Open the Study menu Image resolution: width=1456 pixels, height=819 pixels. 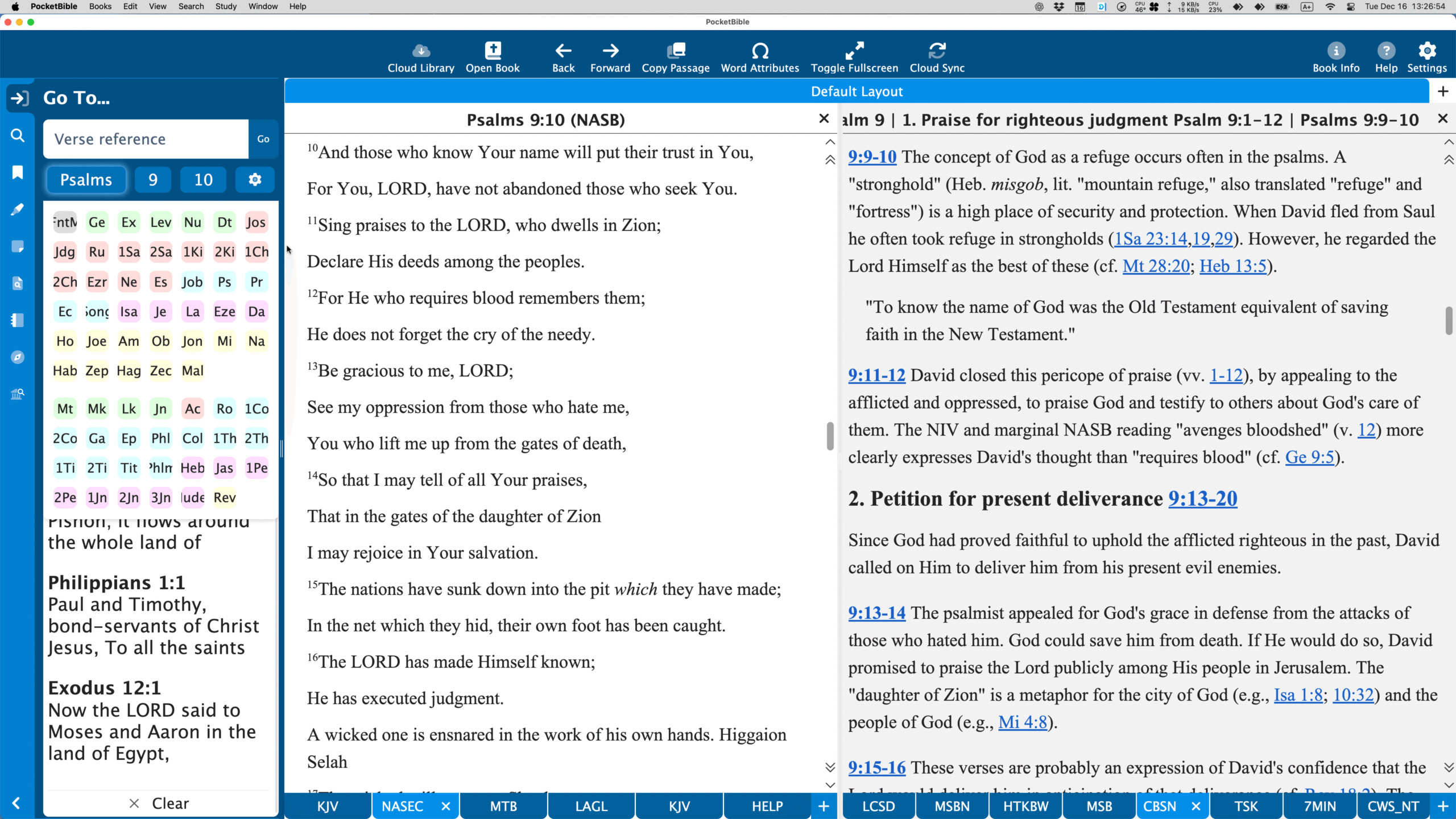pos(225,6)
